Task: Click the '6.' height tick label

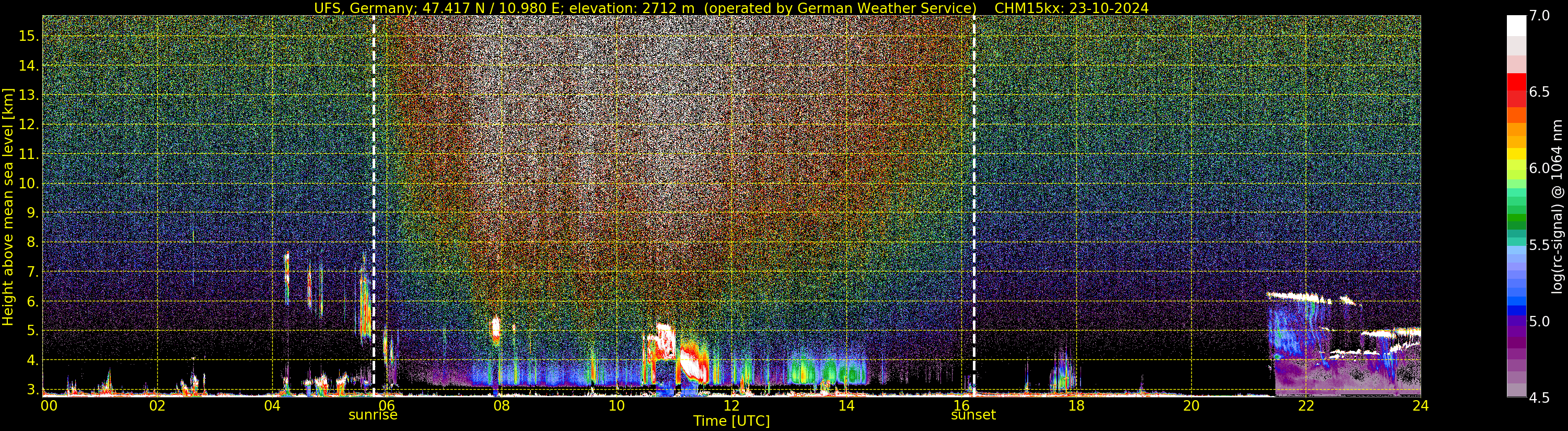Action: pyautogui.click(x=32, y=301)
